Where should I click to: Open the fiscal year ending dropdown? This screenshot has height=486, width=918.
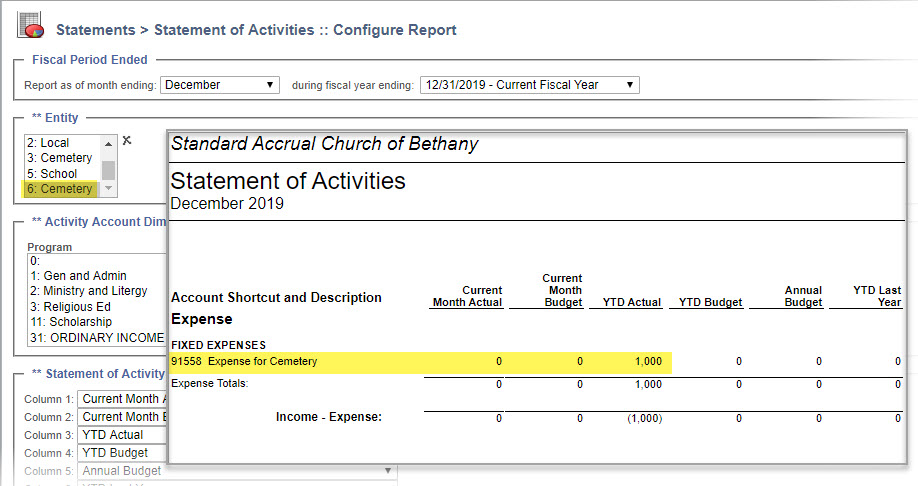tap(529, 85)
